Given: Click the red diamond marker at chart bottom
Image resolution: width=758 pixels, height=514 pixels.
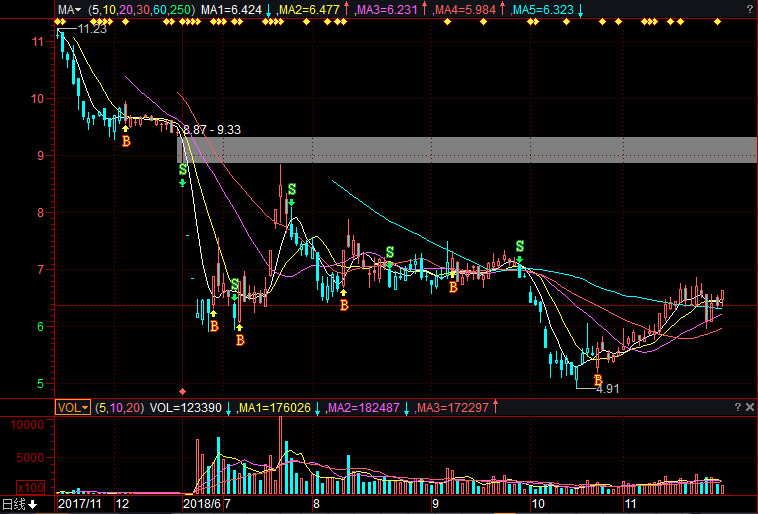Looking at the screenshot, I should tap(182, 391).
